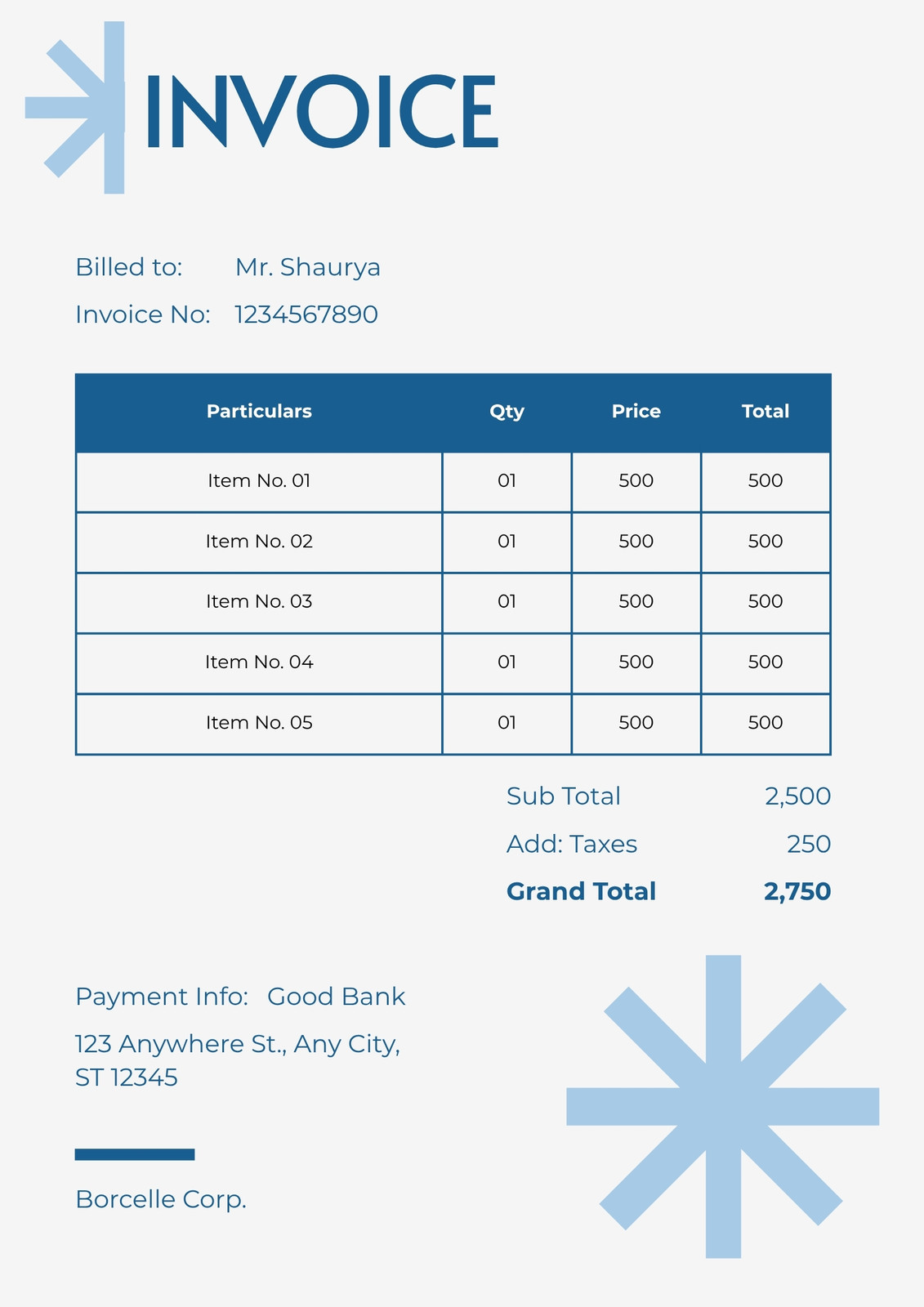Click the dark blue bar above Borcelle Corp.
Viewport: 924px width, 1307px height.
135,1154
